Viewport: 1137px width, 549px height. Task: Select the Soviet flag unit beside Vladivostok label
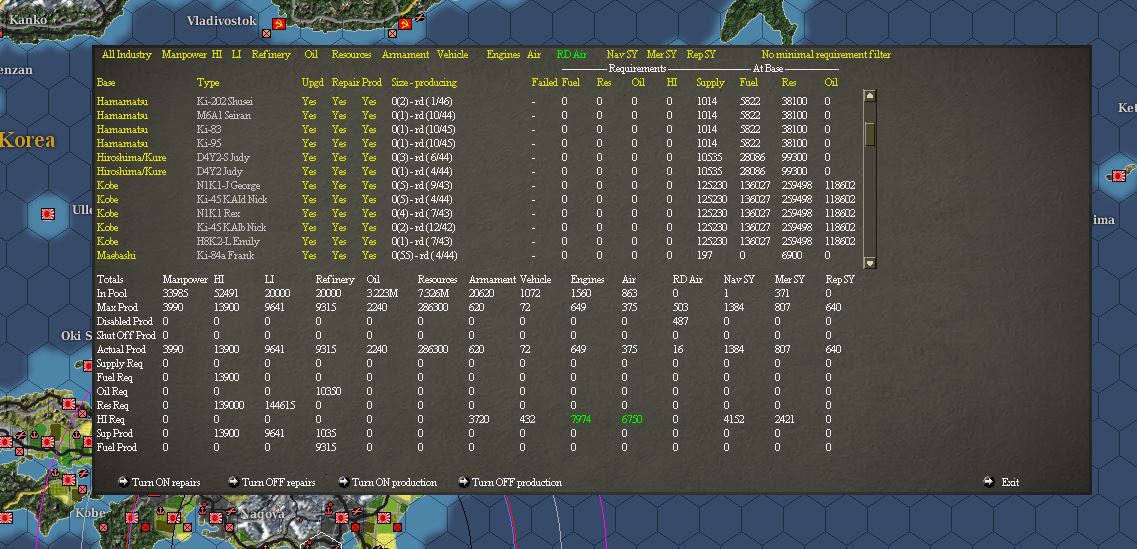278,24
